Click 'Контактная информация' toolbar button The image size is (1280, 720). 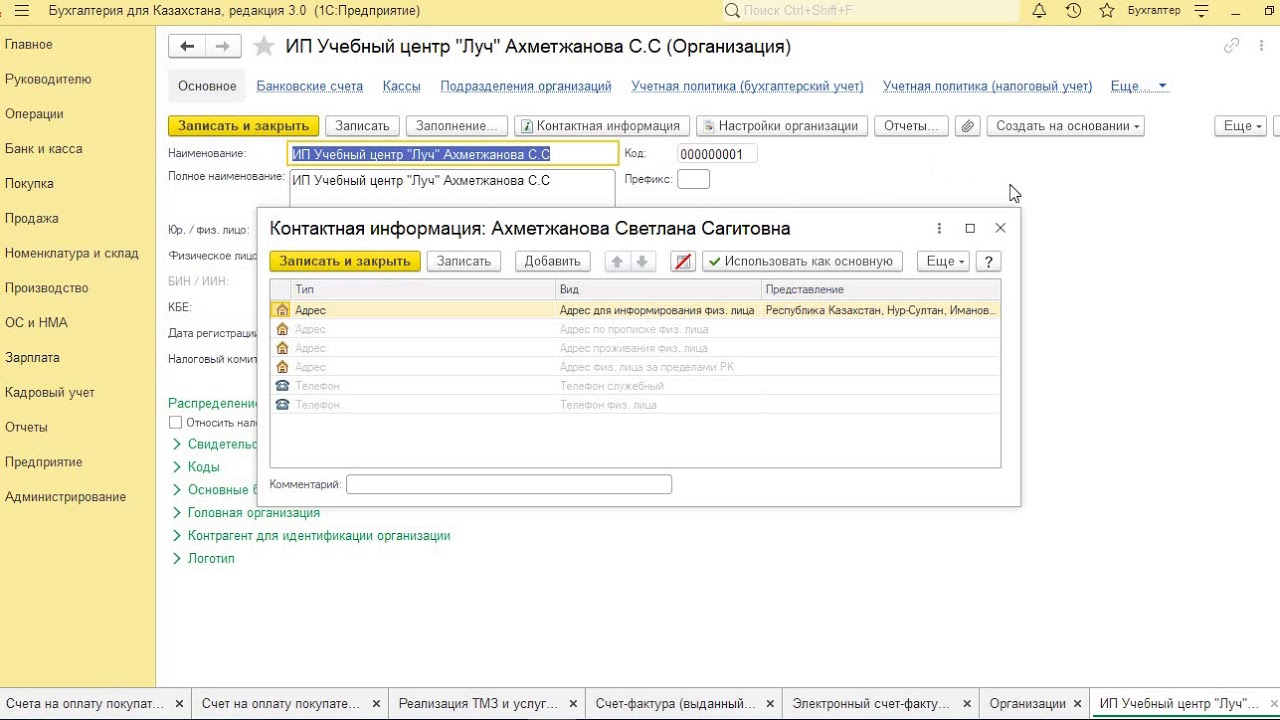coord(601,126)
